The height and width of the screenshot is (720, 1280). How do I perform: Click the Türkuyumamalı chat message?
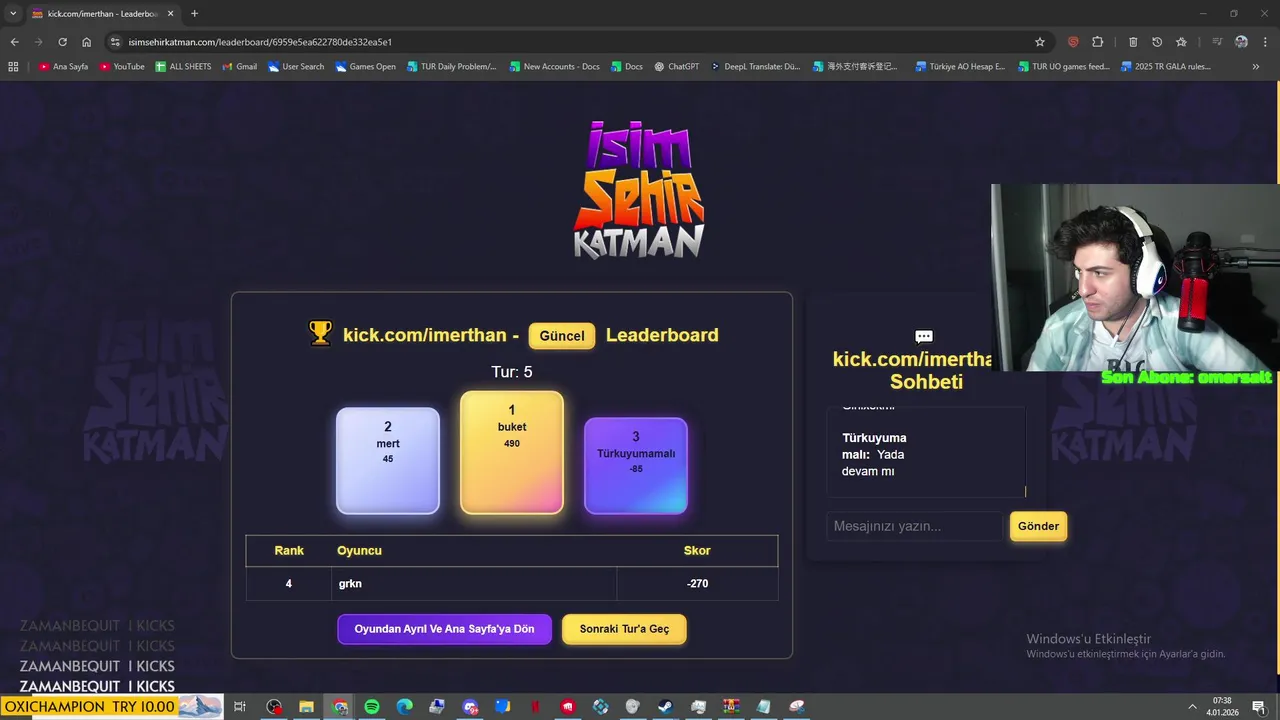tap(875, 454)
